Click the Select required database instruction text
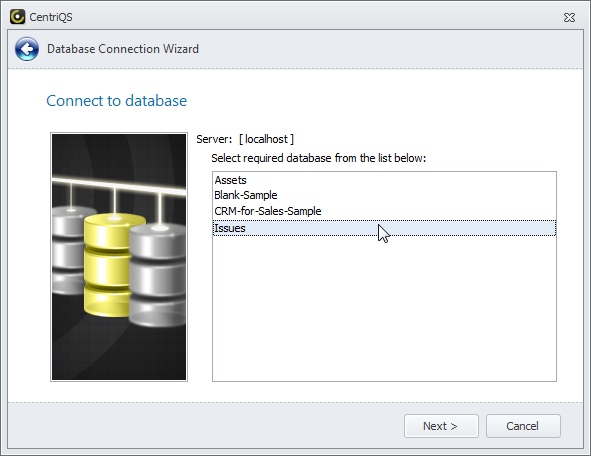 pos(318,158)
